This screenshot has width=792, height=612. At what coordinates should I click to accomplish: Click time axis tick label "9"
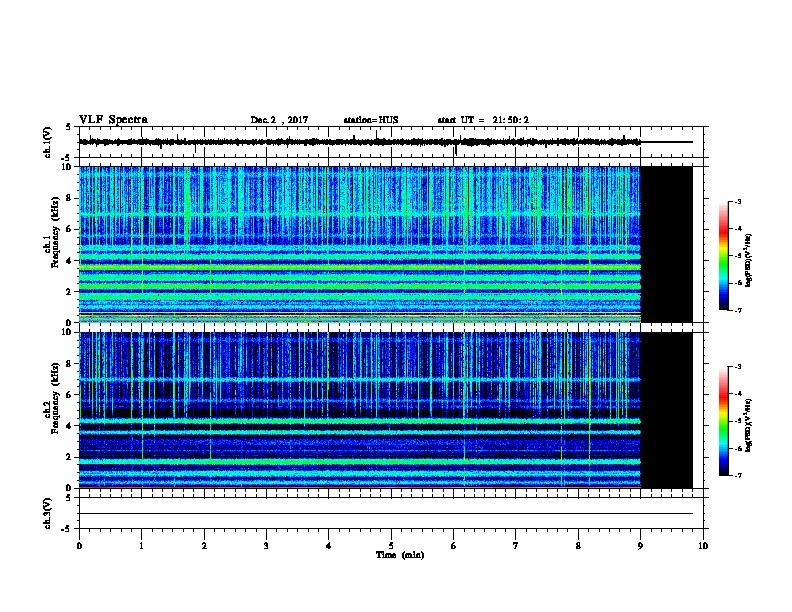[x=640, y=546]
